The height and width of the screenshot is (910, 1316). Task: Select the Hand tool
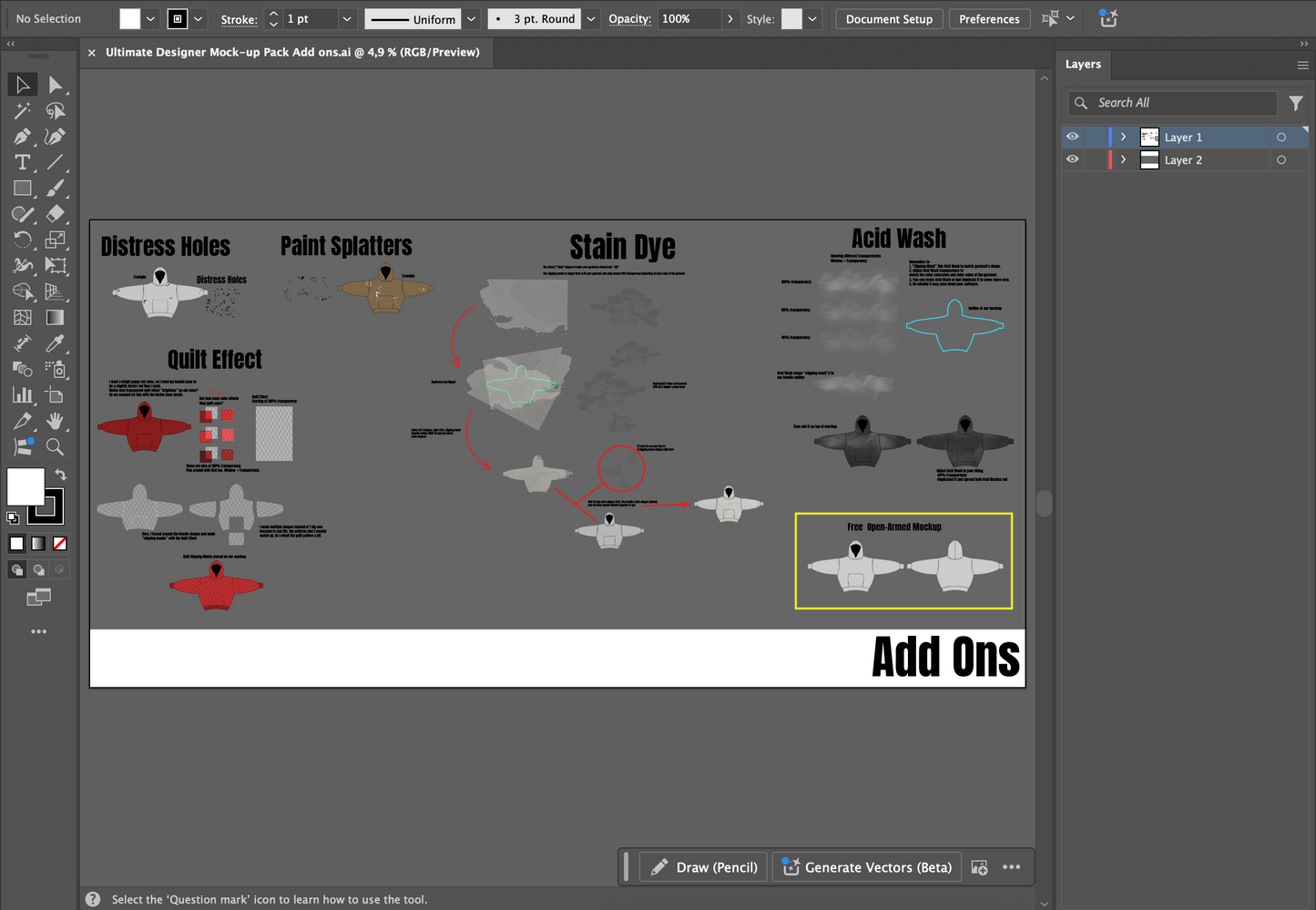[x=56, y=421]
